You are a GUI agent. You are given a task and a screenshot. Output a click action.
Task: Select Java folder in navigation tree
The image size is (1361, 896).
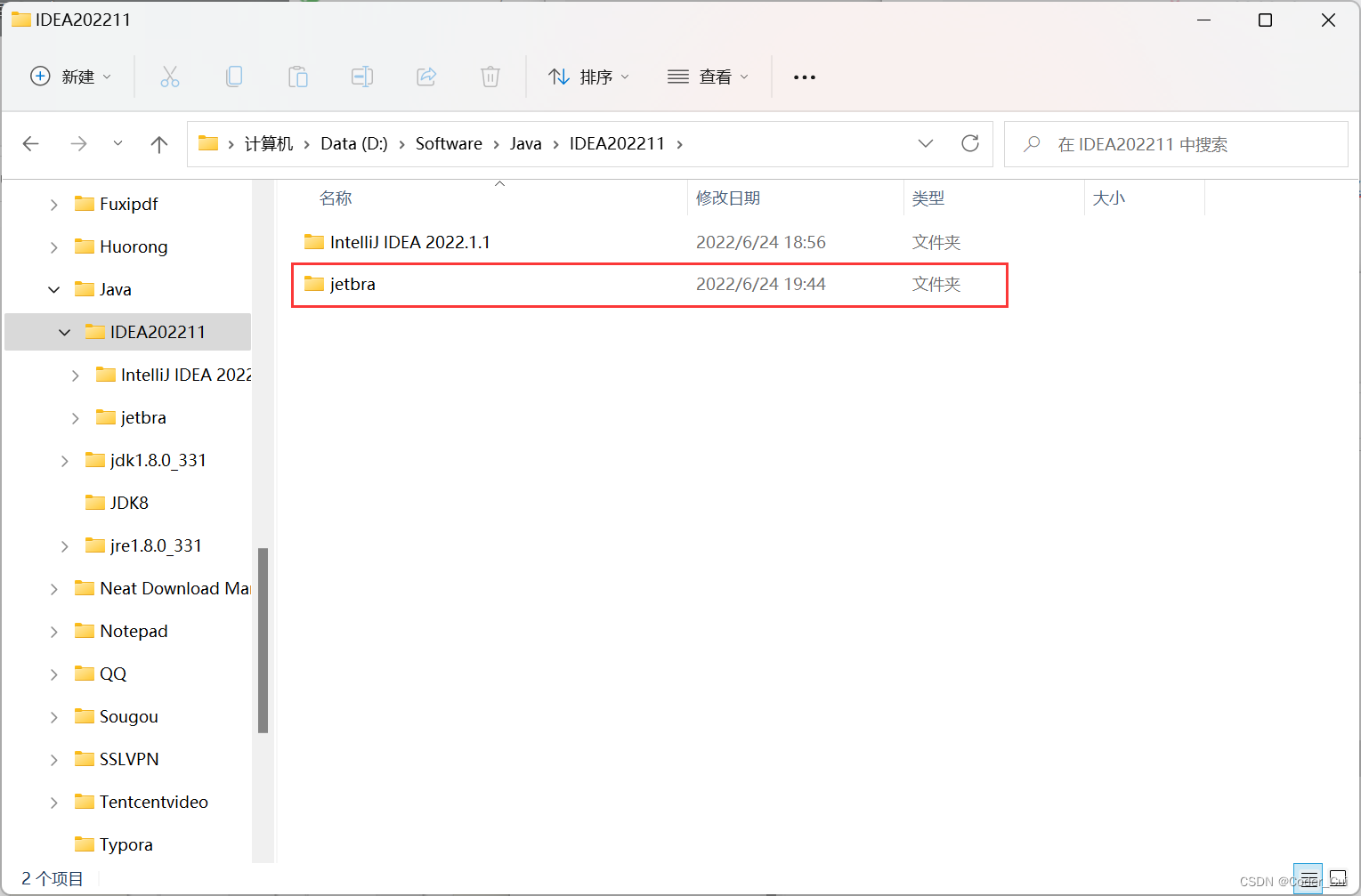(115, 289)
